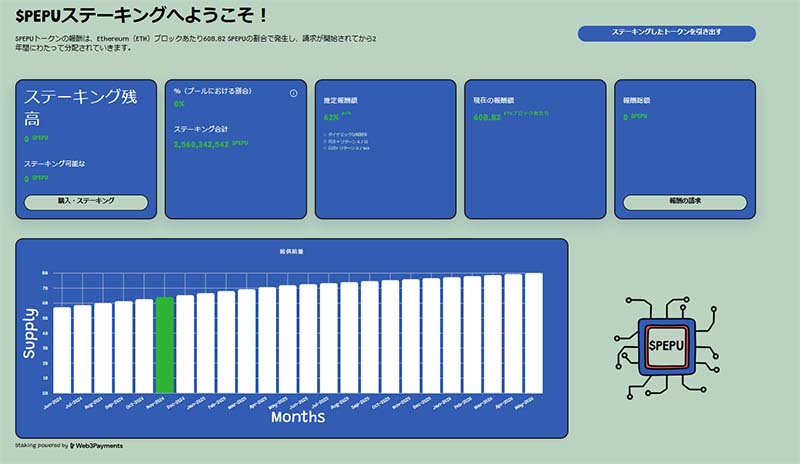
Task: Click the Dec-2024 supply bar
Action: coord(185,344)
